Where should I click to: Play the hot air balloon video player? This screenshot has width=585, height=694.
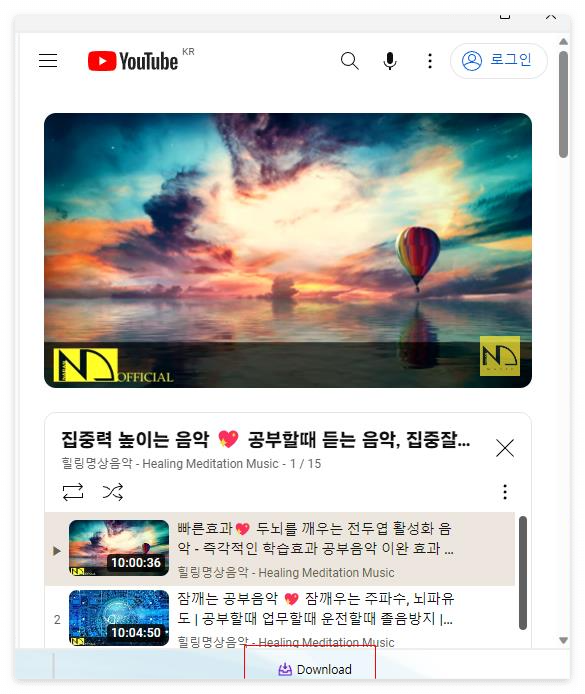pos(288,251)
